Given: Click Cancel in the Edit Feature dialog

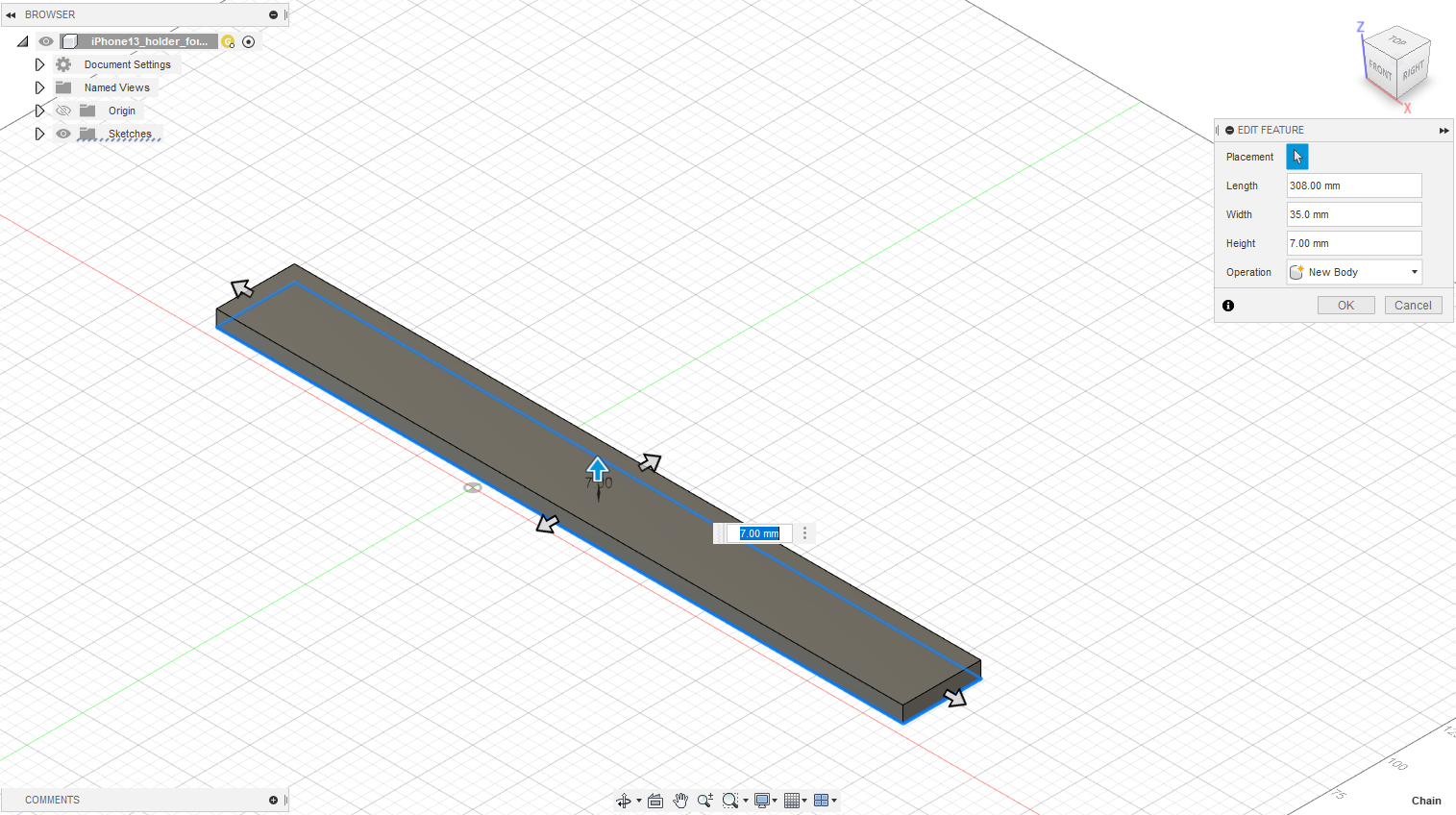Looking at the screenshot, I should tap(1413, 306).
